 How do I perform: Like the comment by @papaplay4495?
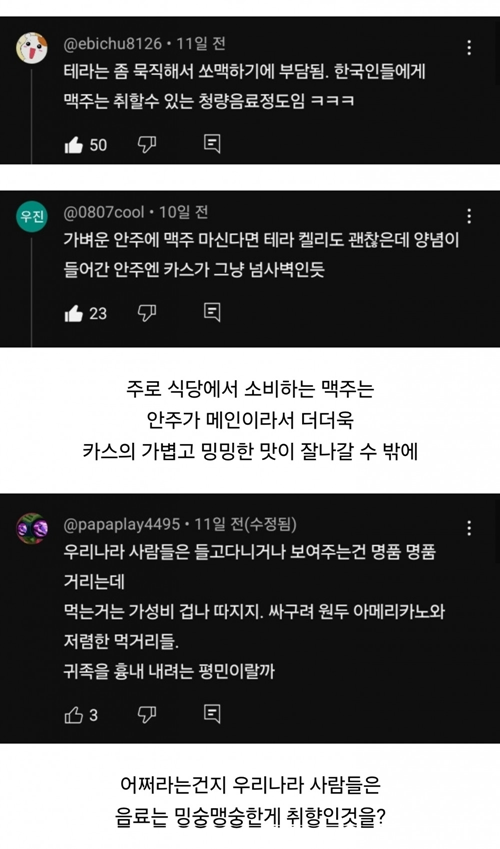click(74, 715)
